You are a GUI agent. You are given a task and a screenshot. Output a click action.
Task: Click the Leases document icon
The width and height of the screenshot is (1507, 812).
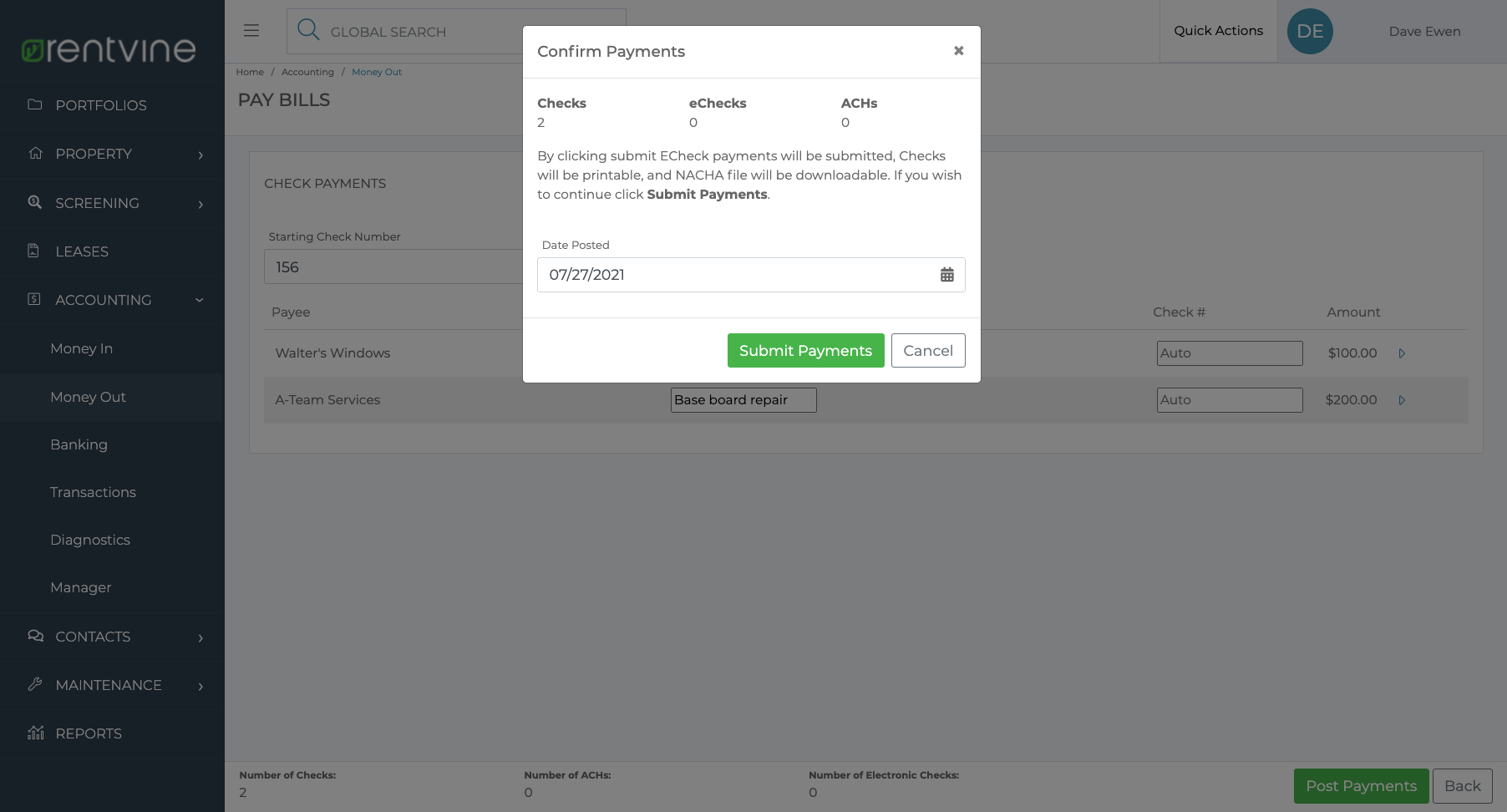(33, 251)
